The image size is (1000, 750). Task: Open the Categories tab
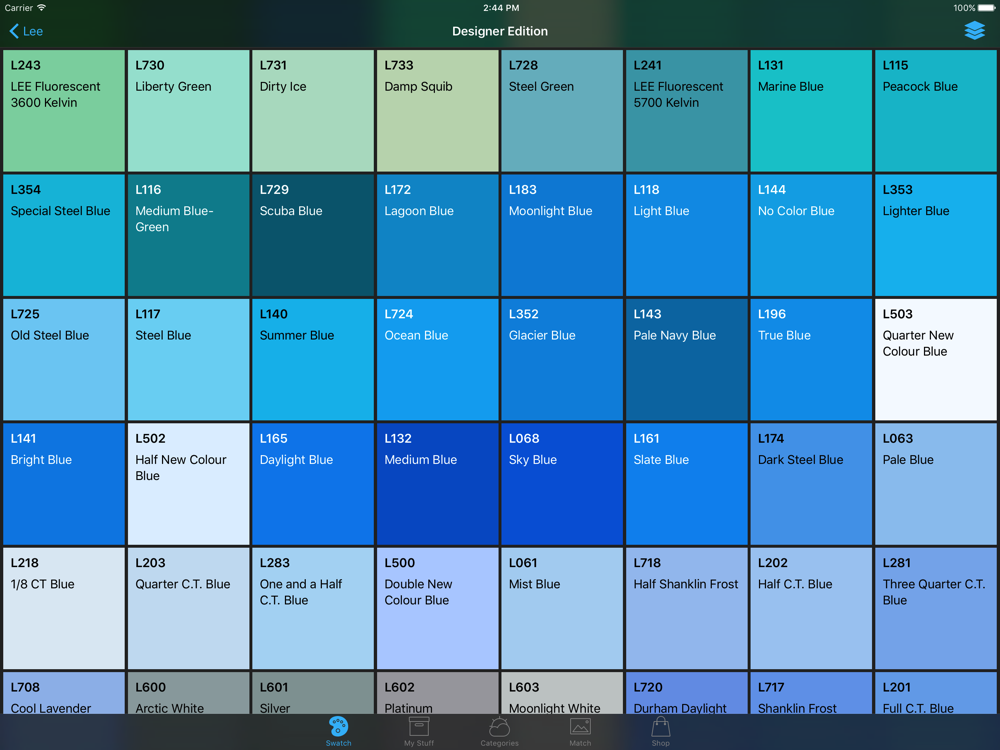(x=499, y=731)
